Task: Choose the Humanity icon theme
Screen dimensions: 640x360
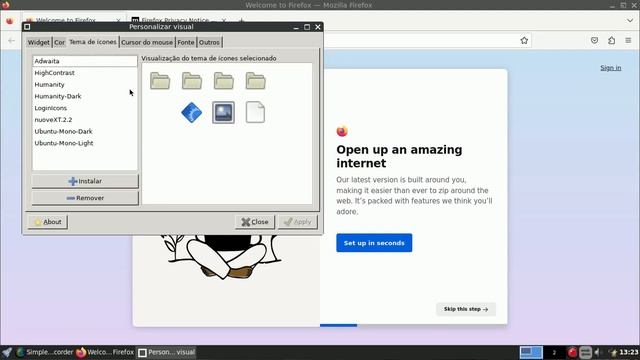Action: coord(85,84)
